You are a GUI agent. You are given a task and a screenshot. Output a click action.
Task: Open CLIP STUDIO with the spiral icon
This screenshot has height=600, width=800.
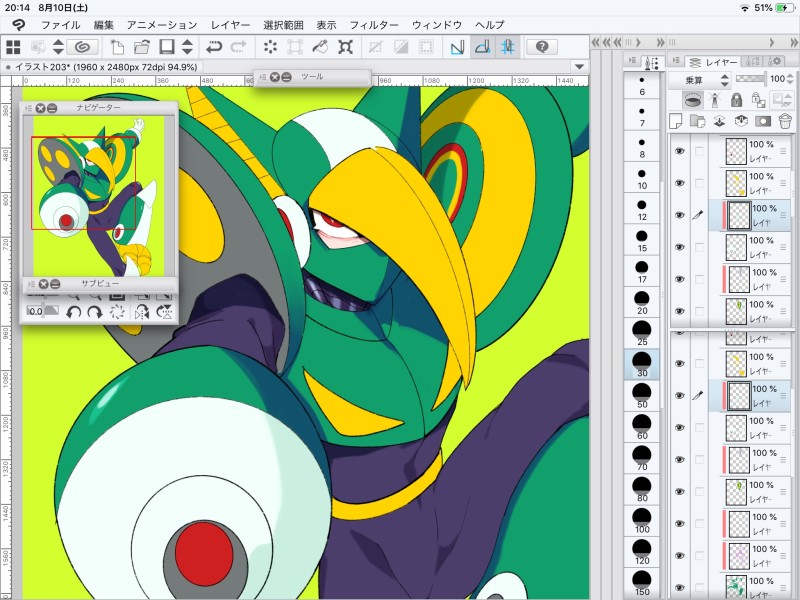click(82, 47)
